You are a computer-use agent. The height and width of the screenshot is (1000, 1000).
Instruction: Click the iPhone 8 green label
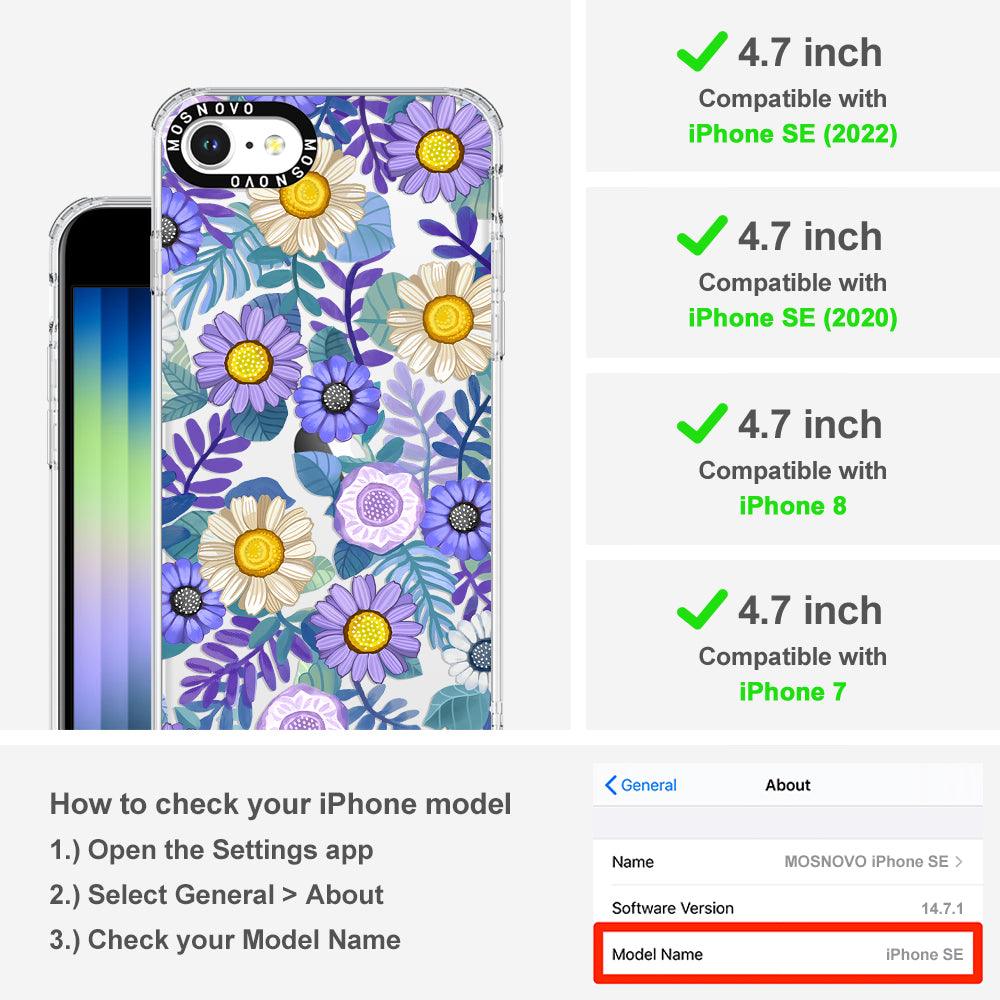tap(793, 506)
